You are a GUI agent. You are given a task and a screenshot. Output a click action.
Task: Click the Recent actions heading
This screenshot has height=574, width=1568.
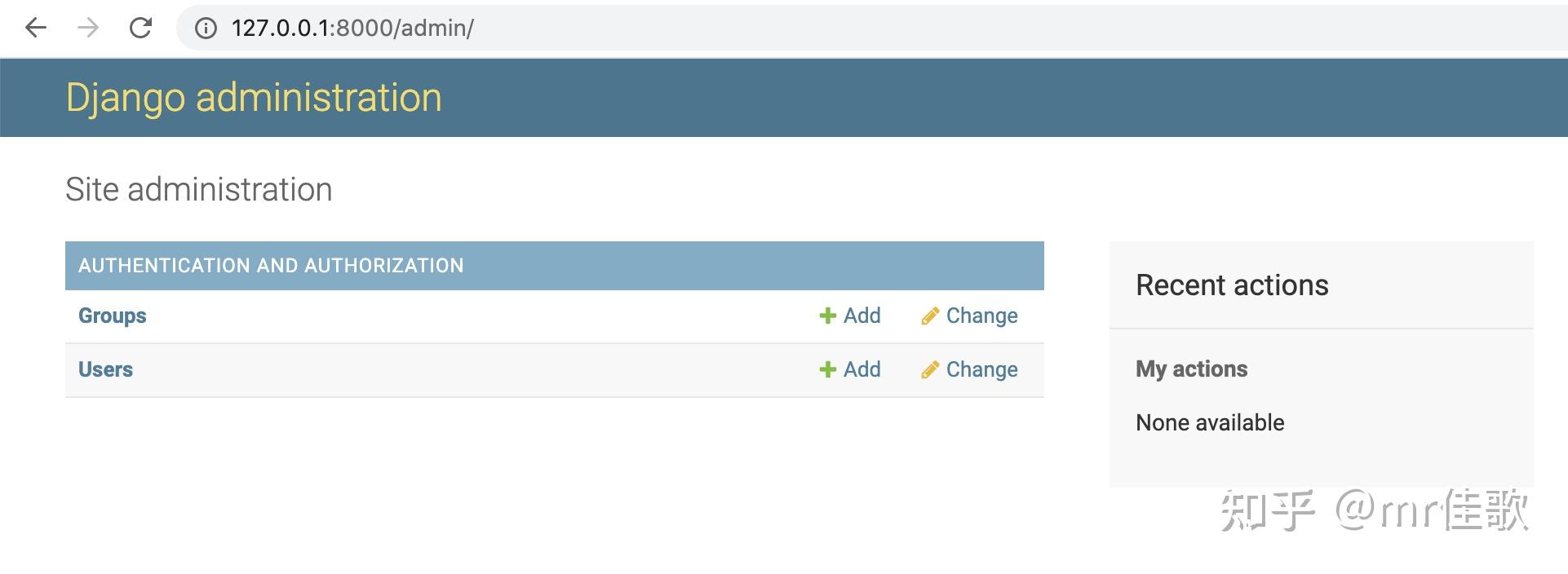1232,285
